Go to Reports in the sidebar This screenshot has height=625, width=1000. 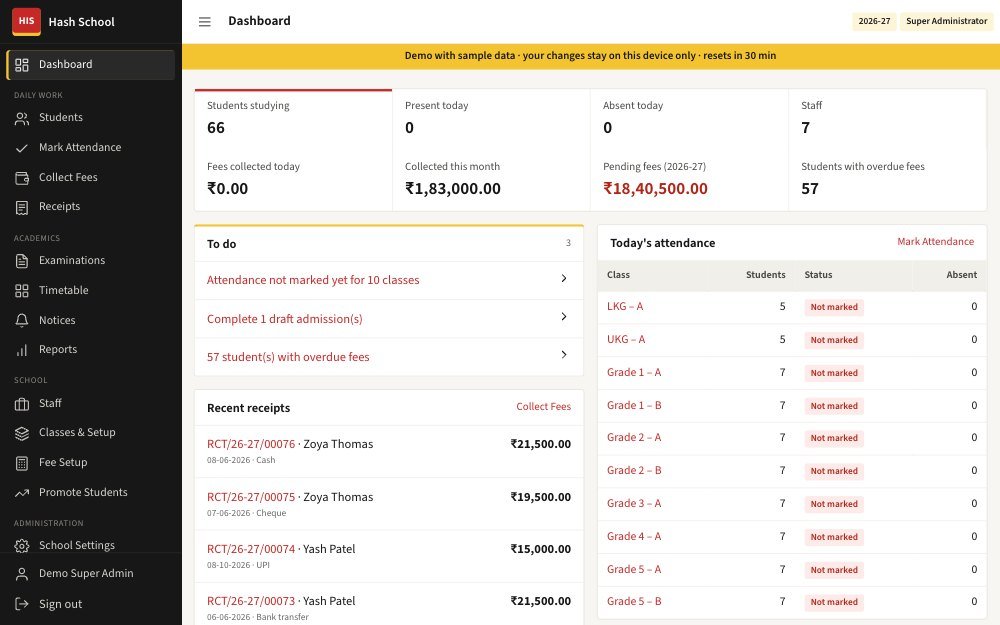point(91,349)
